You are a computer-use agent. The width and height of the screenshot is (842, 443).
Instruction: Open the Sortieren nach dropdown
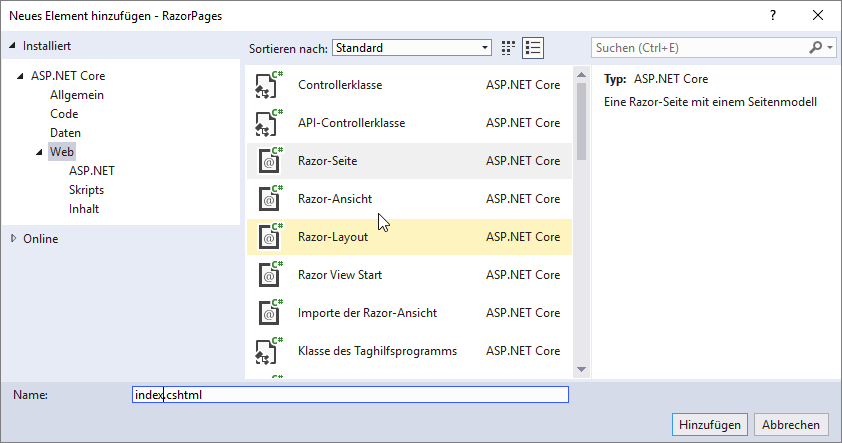(412, 47)
